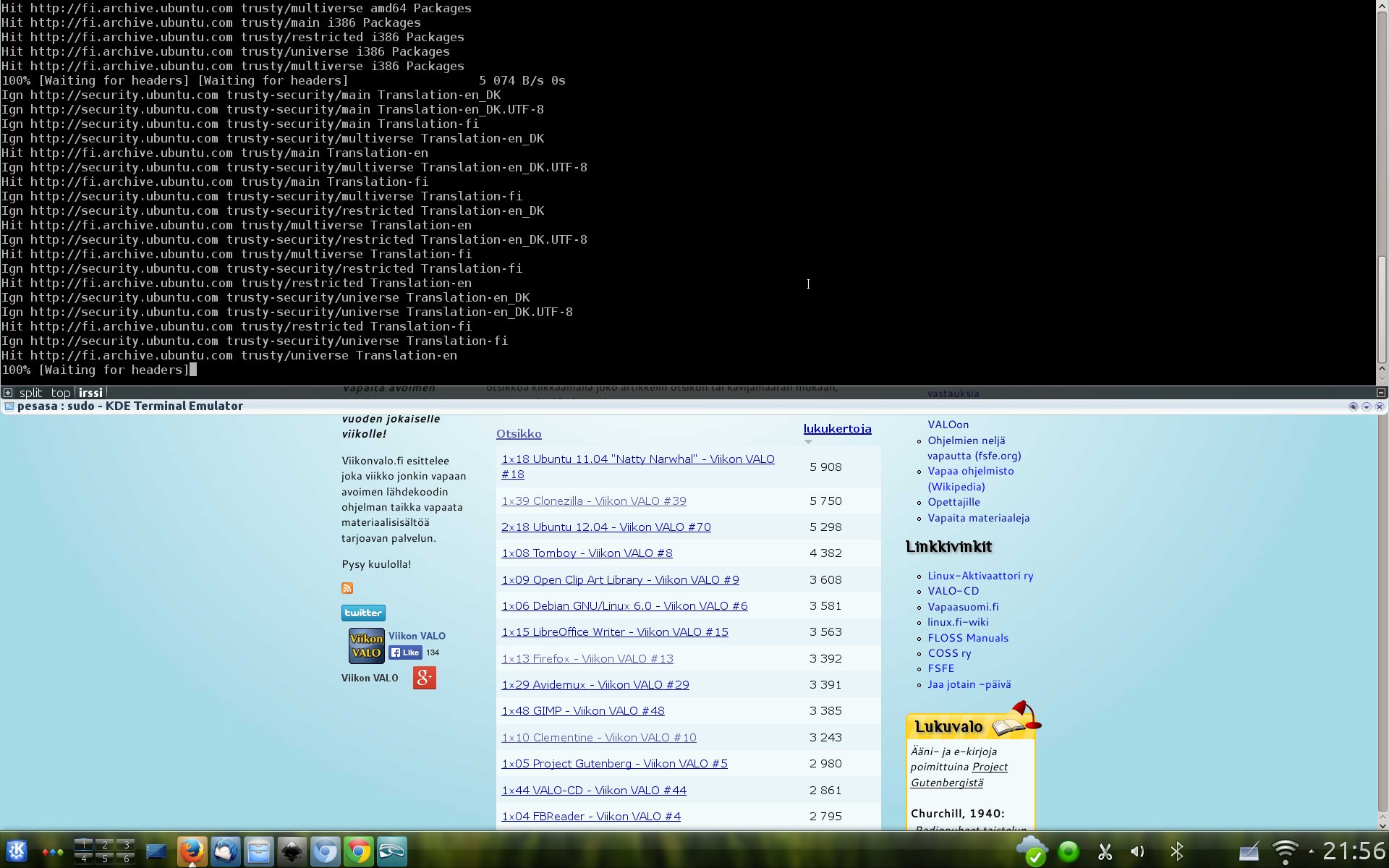Select the 'split' terminal tab

[30, 393]
